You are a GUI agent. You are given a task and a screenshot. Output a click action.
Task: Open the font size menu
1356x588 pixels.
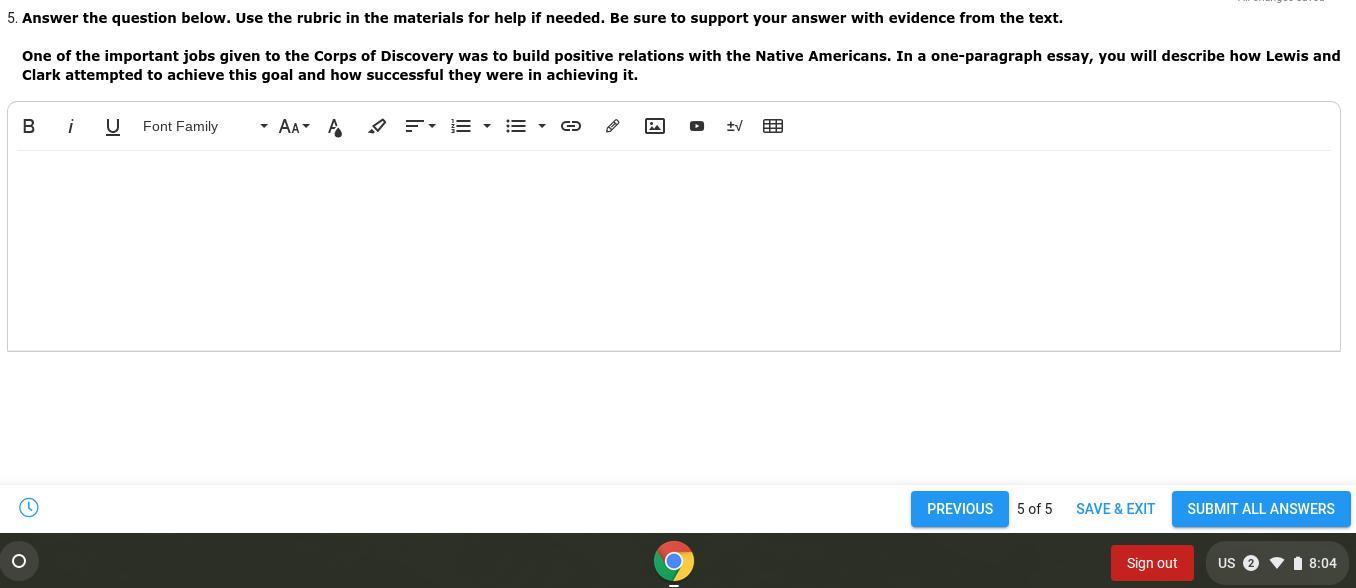(294, 126)
